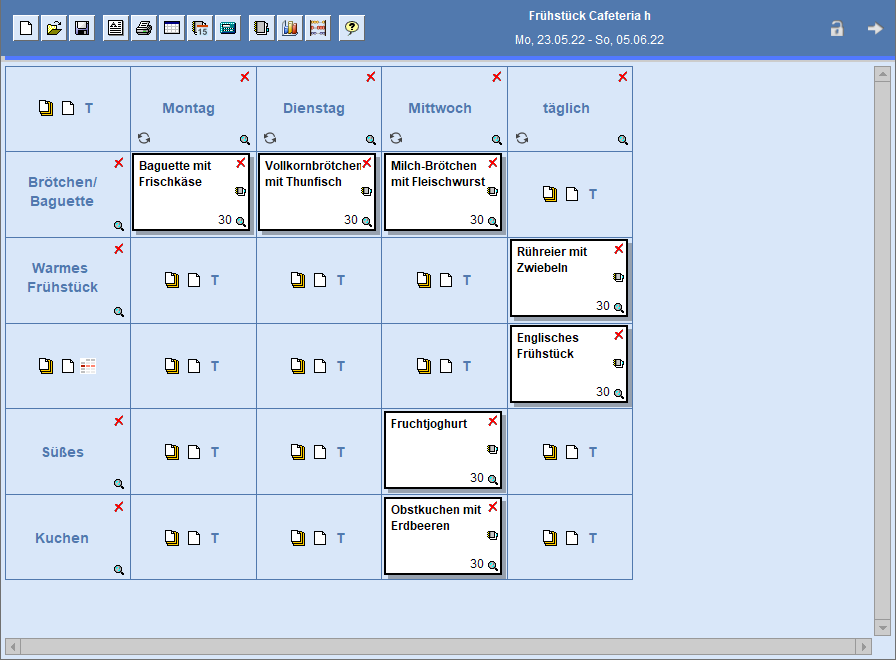This screenshot has height=660, width=896.
Task: Remove the Rühreier mit Zwiebeln card
Action: (618, 249)
